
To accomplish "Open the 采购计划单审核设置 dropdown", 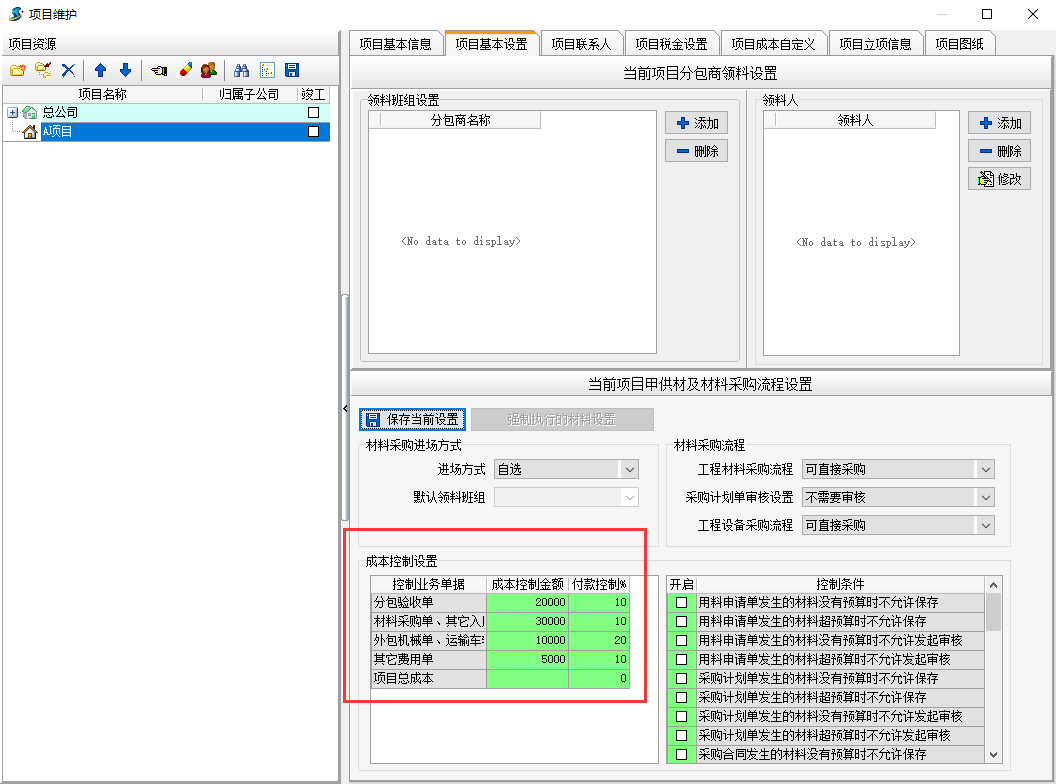I will point(985,497).
